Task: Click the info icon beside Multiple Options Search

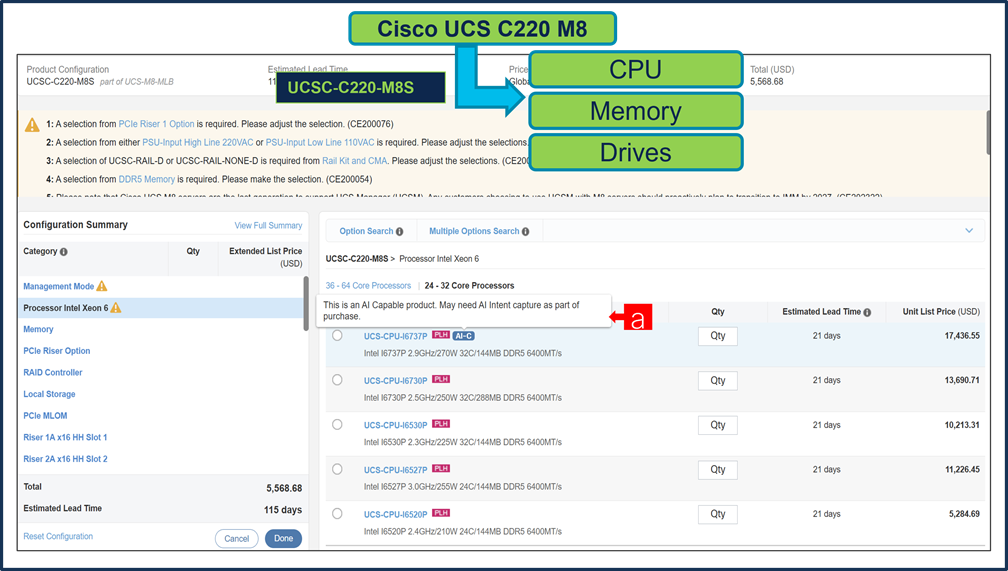Action: pos(525,231)
